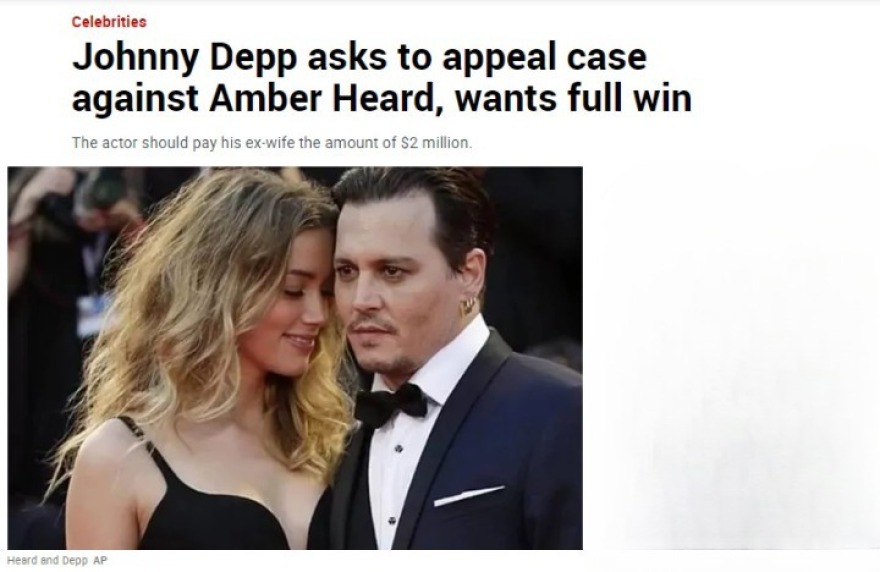Click the gold earring in the photo

[x=468, y=306]
